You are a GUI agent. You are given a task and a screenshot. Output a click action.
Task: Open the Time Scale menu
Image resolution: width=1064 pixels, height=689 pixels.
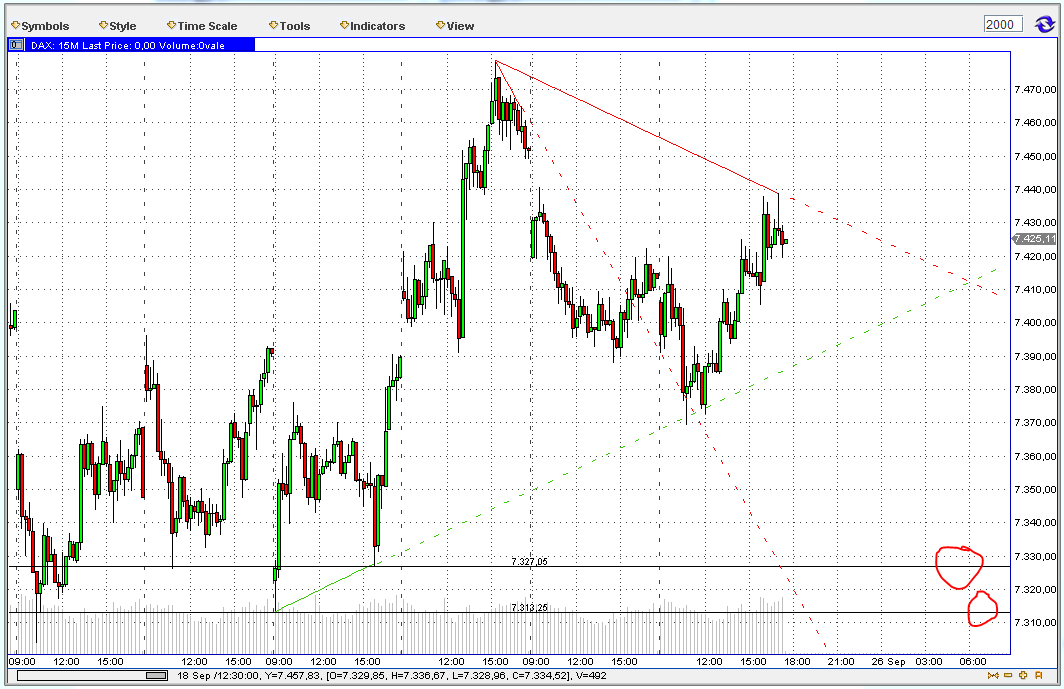tap(202, 26)
